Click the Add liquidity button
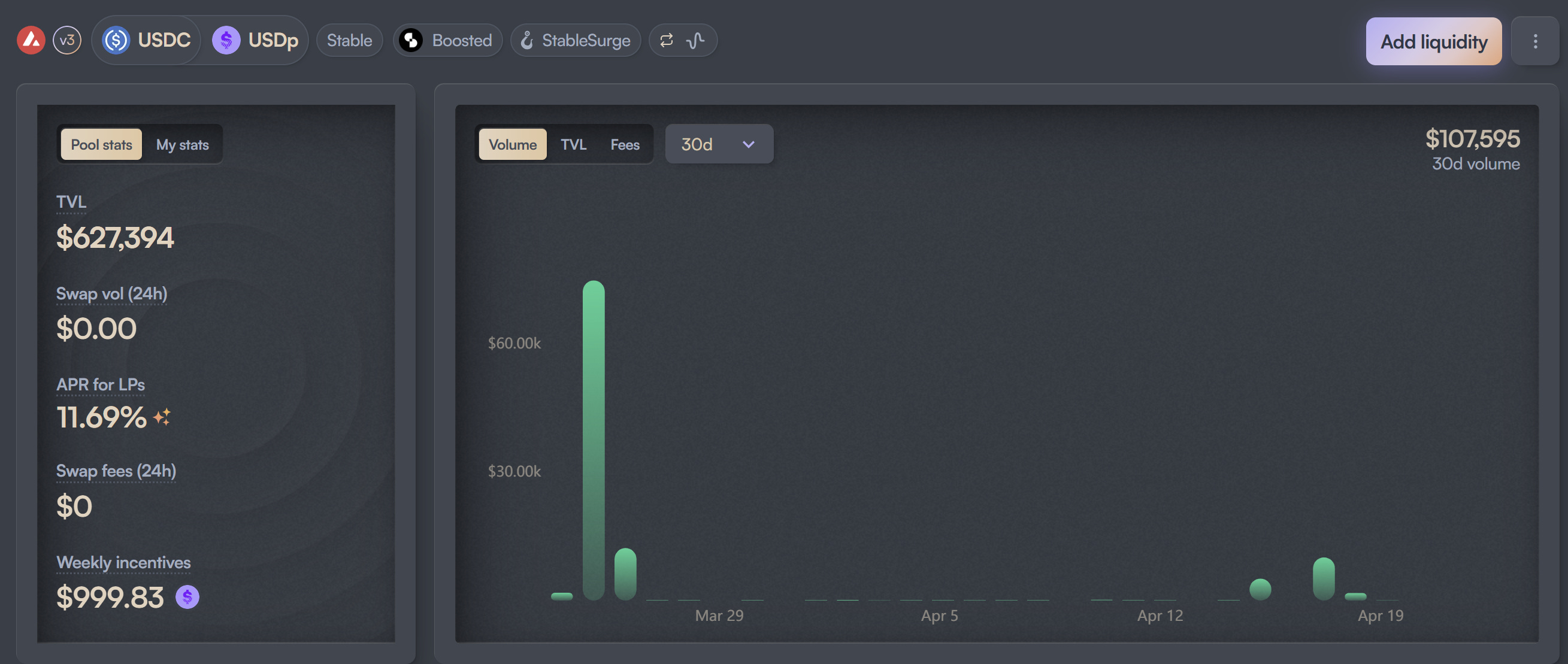The image size is (1568, 664). 1433,41
